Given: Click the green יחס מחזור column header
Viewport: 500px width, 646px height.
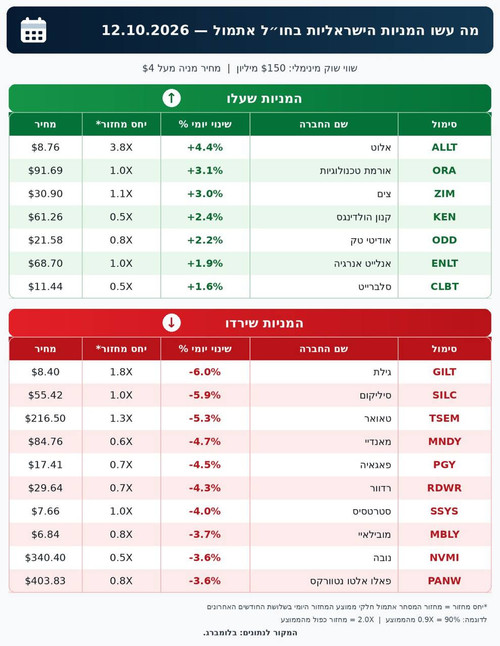Looking at the screenshot, I should click(121, 124).
